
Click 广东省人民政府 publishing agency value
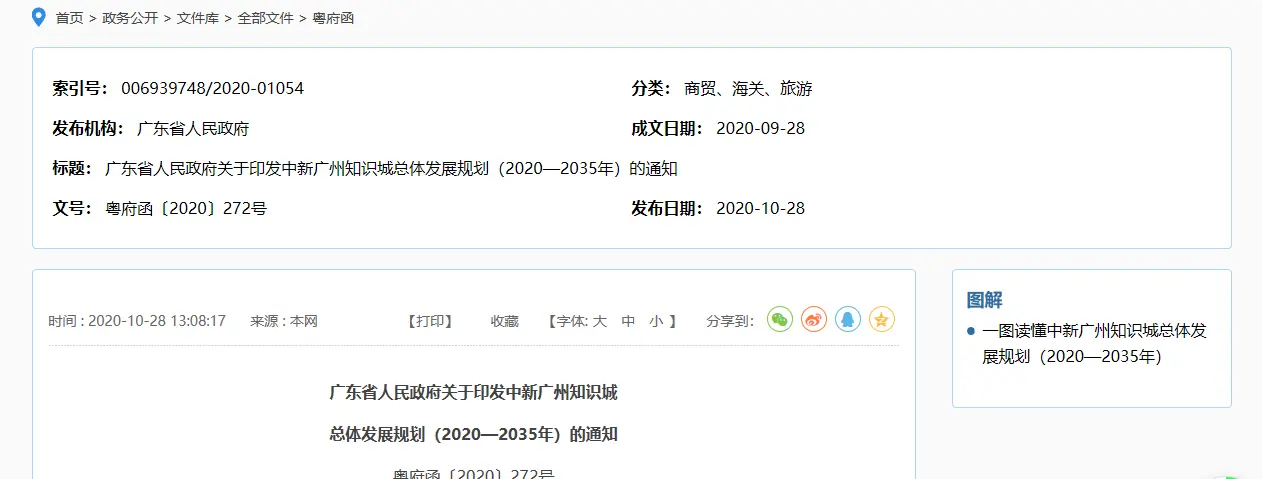pos(192,128)
